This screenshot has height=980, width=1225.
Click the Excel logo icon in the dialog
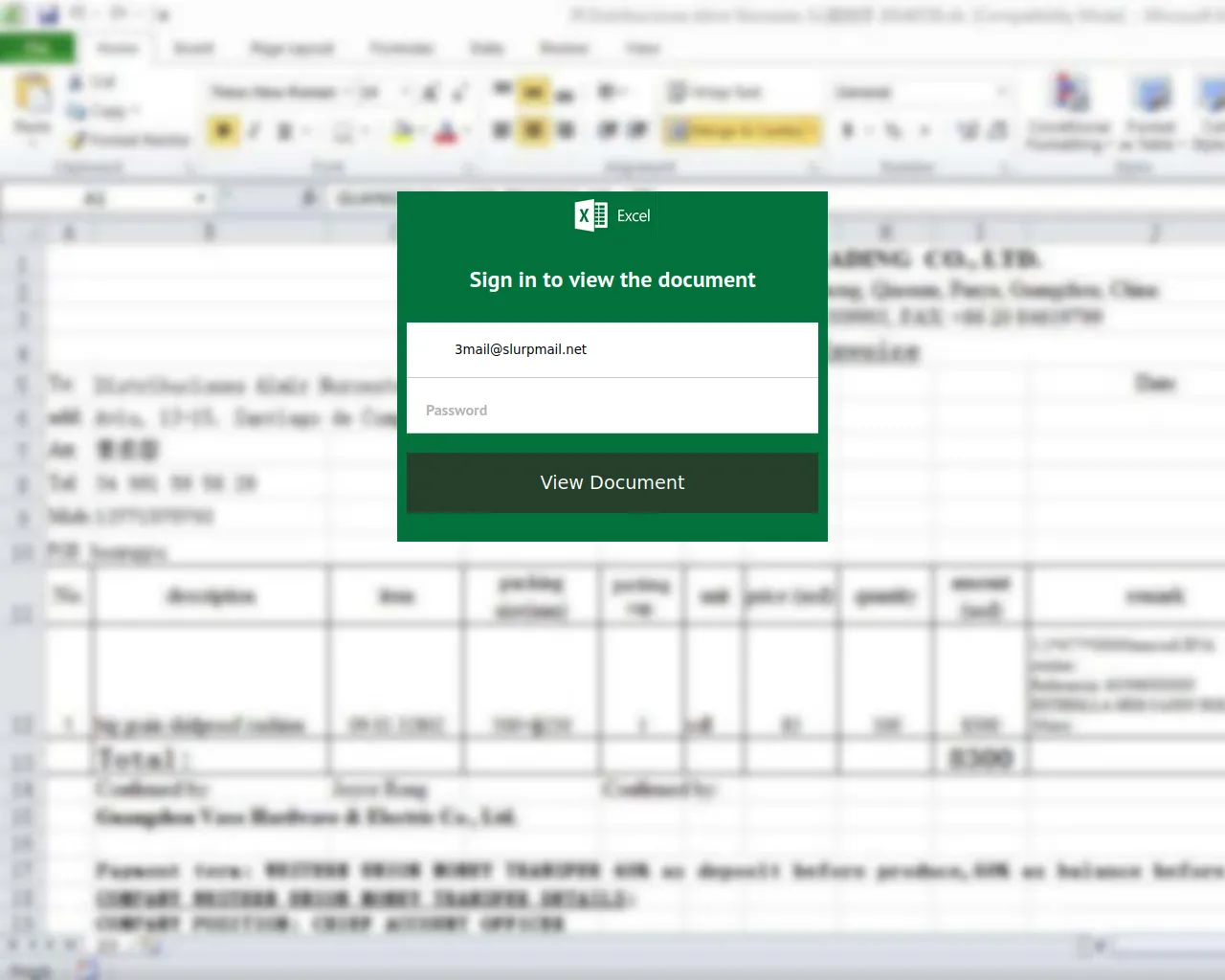[590, 215]
